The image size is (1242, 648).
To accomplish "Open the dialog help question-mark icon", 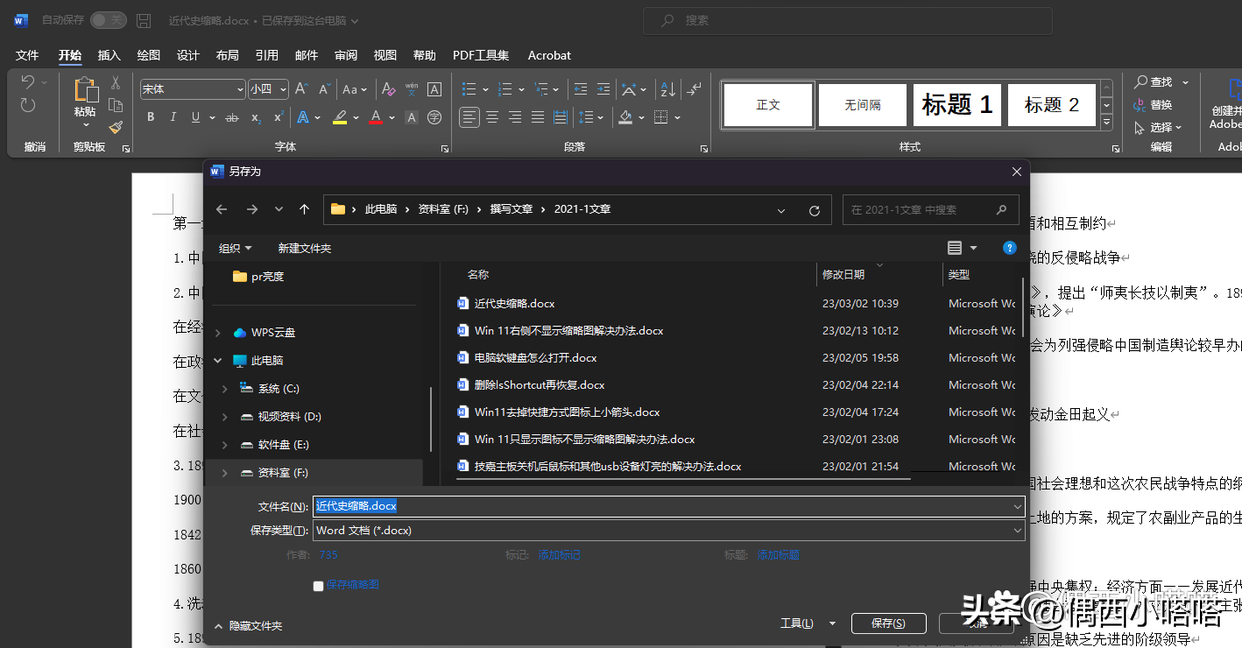I will (x=1010, y=247).
